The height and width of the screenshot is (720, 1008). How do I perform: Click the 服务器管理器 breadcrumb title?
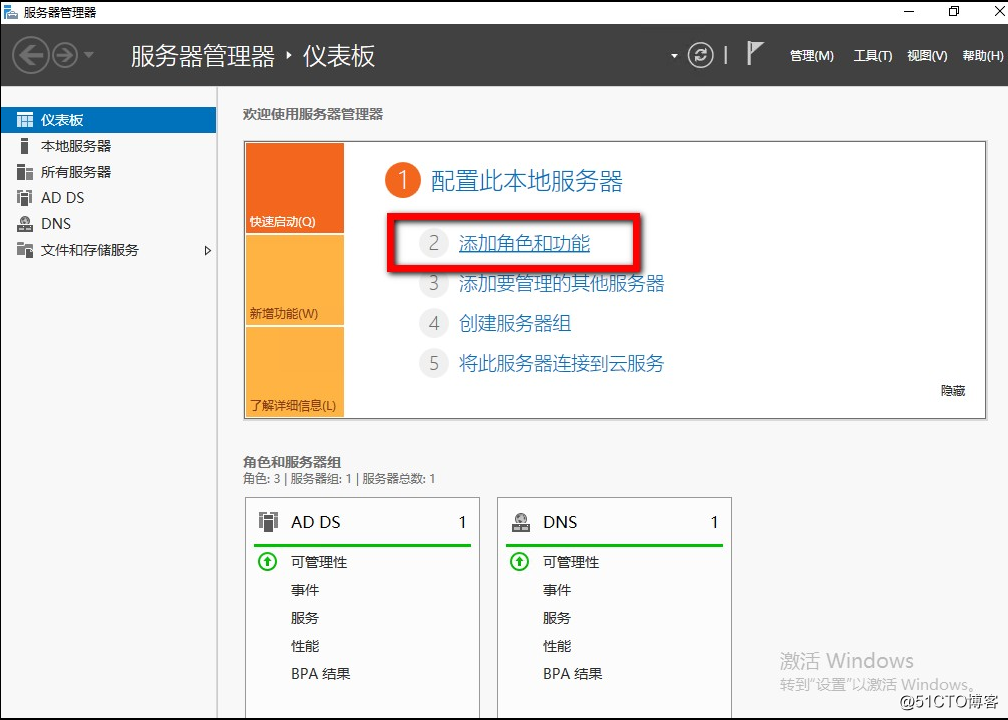click(202, 56)
